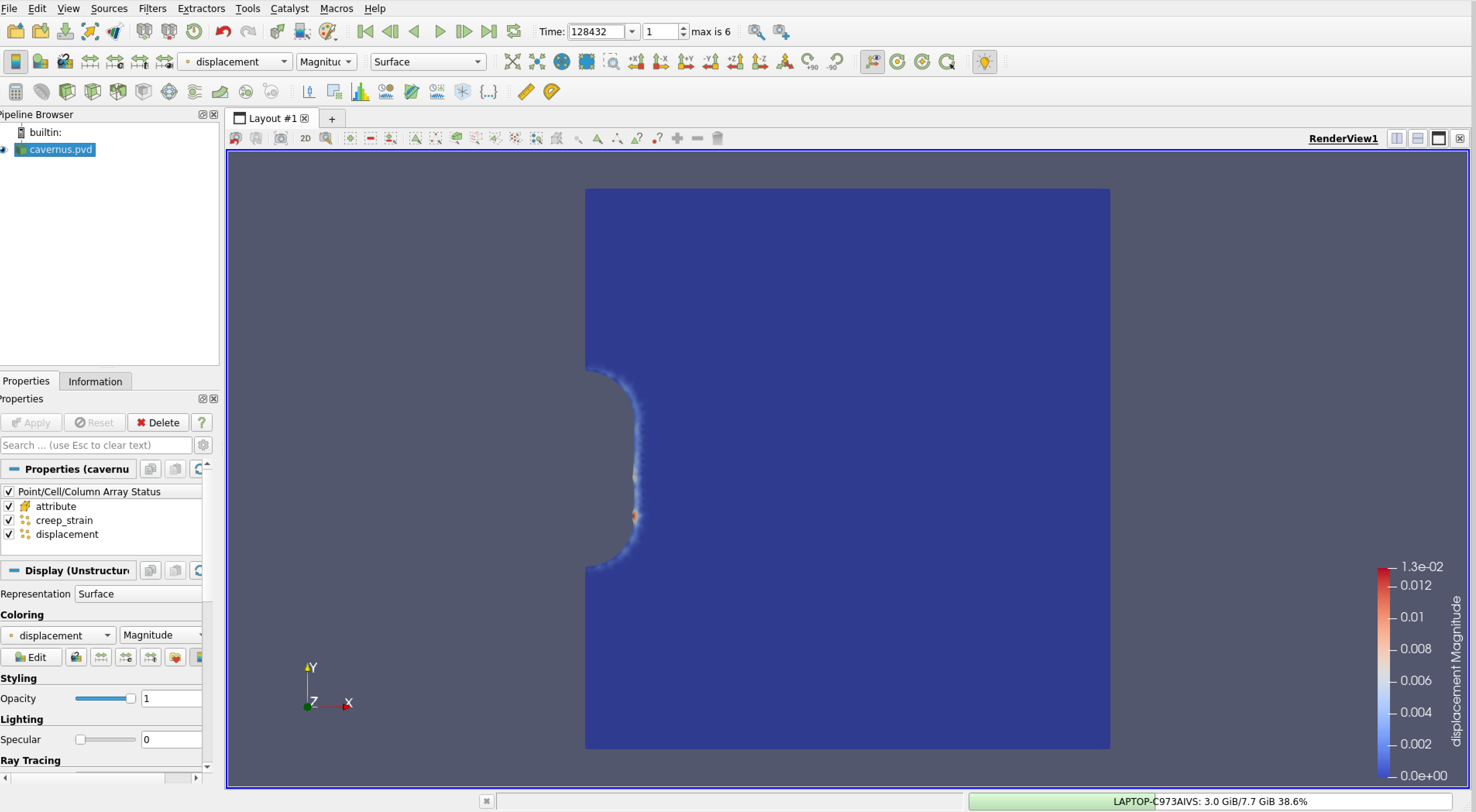
Task: Click the Specular slider
Action: (x=105, y=739)
